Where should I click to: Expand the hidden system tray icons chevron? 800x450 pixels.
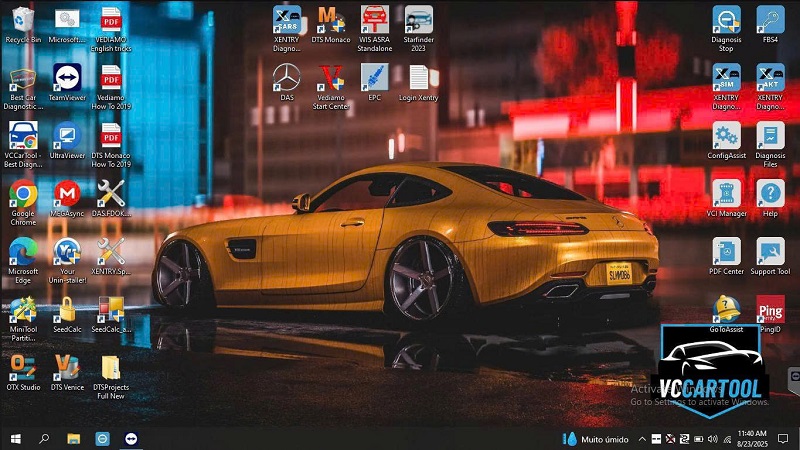[644, 438]
